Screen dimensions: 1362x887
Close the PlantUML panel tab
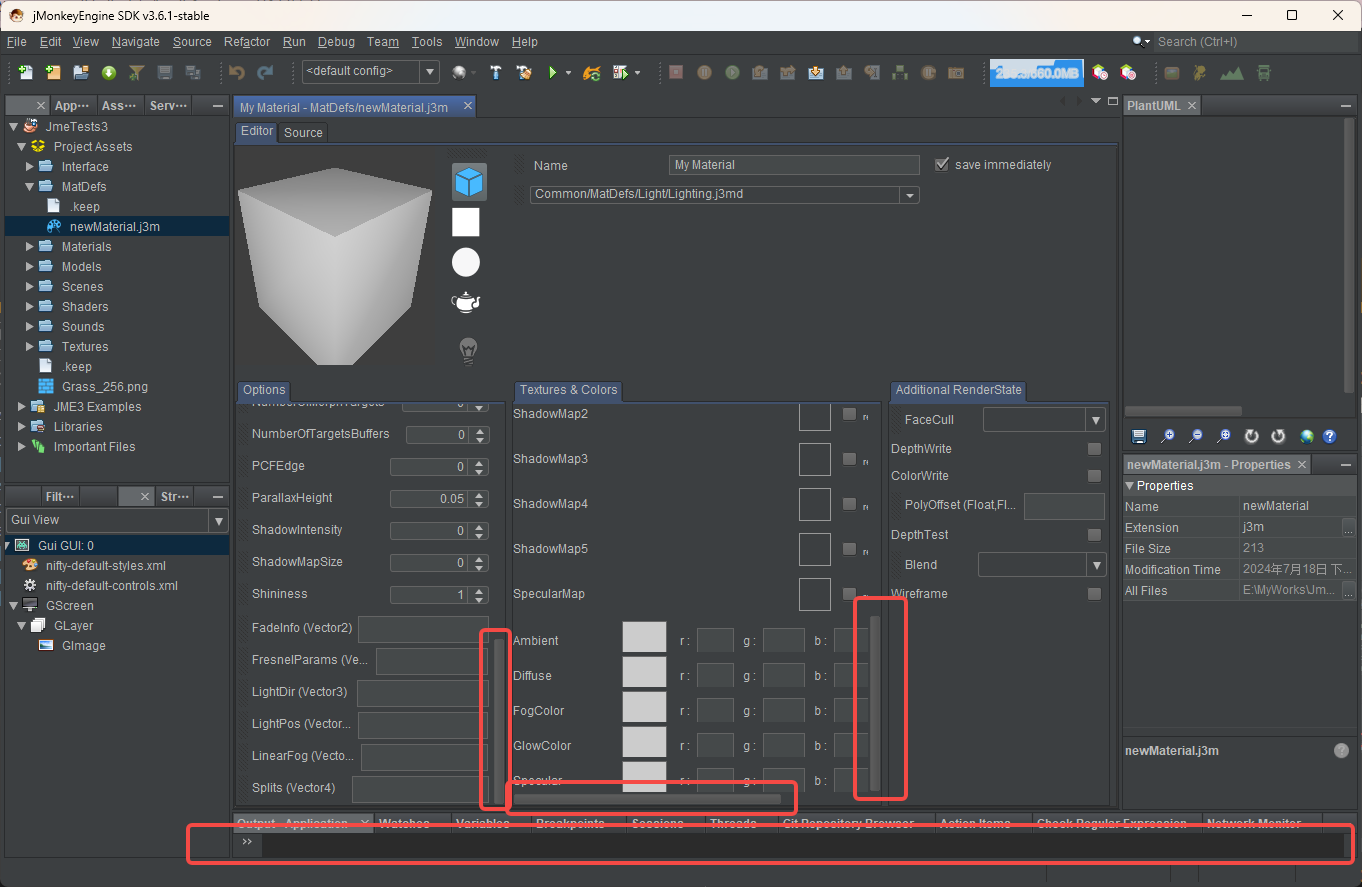1192,105
